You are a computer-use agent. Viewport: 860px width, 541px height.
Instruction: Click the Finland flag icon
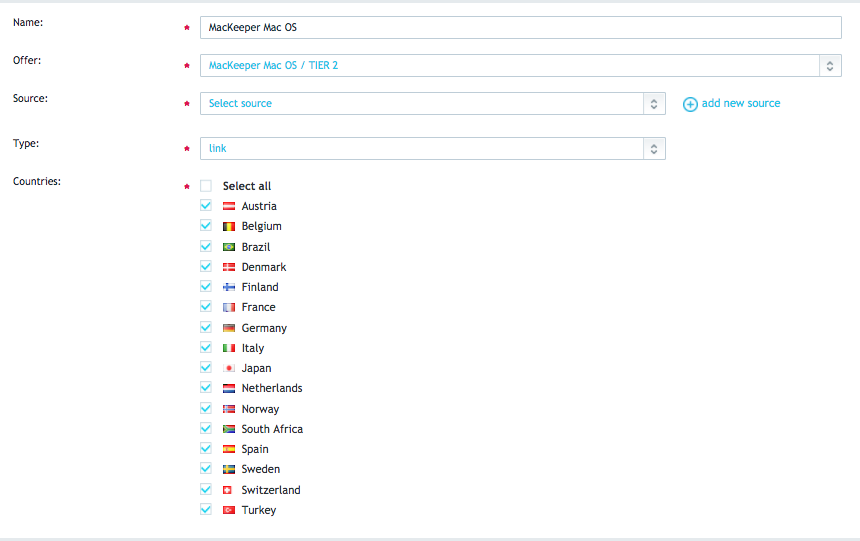pos(229,287)
